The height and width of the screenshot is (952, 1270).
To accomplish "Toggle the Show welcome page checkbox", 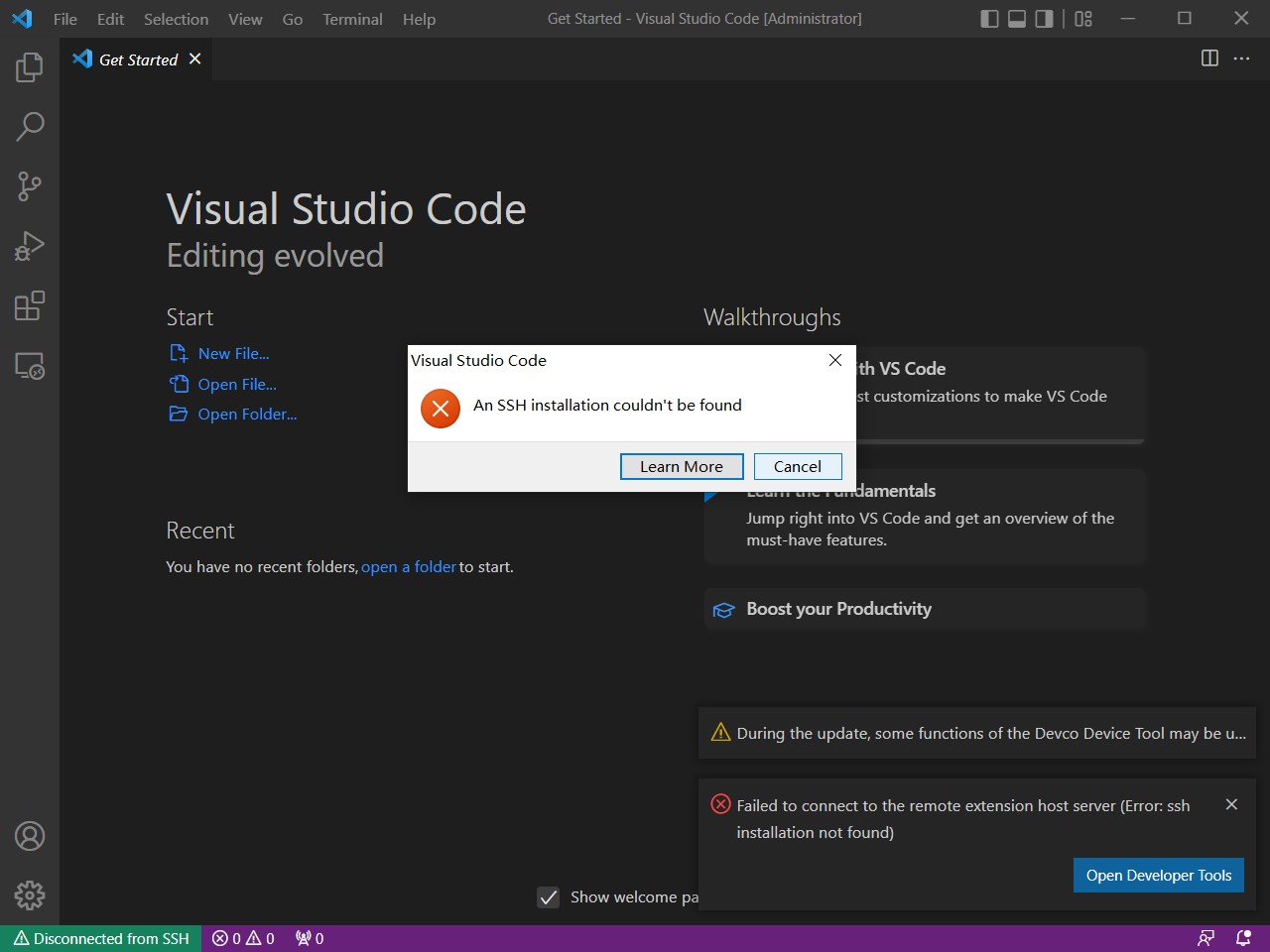I will [549, 897].
